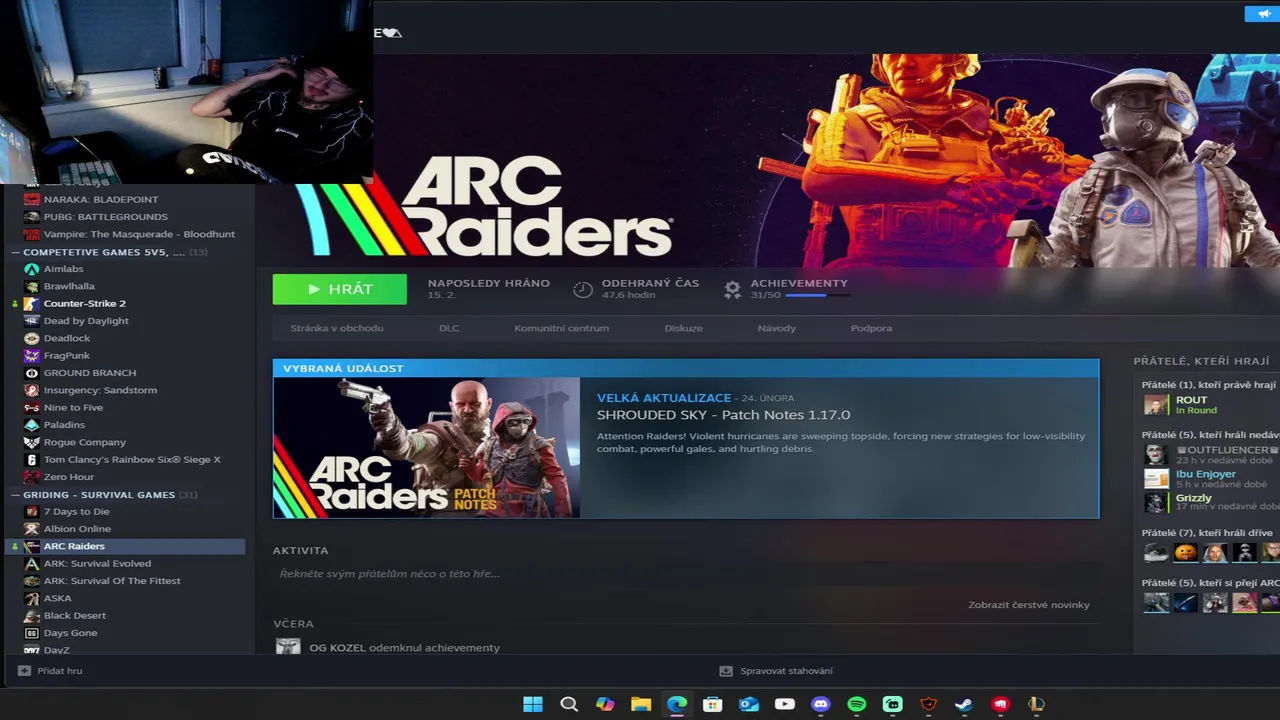
Task: Click the OUTFLUENCER friend avatar
Action: 1156,454
